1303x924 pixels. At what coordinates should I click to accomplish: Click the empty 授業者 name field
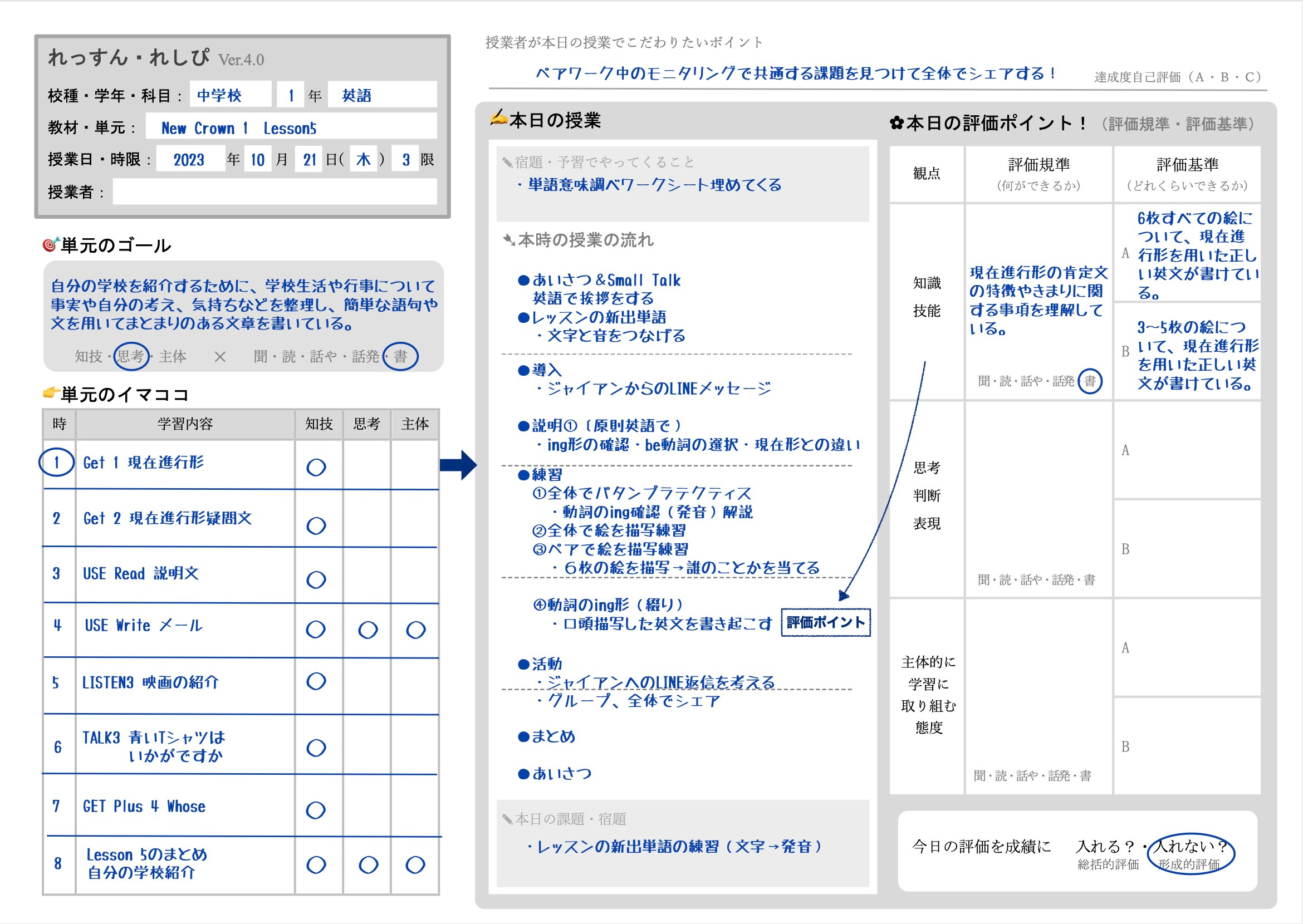tap(275, 191)
